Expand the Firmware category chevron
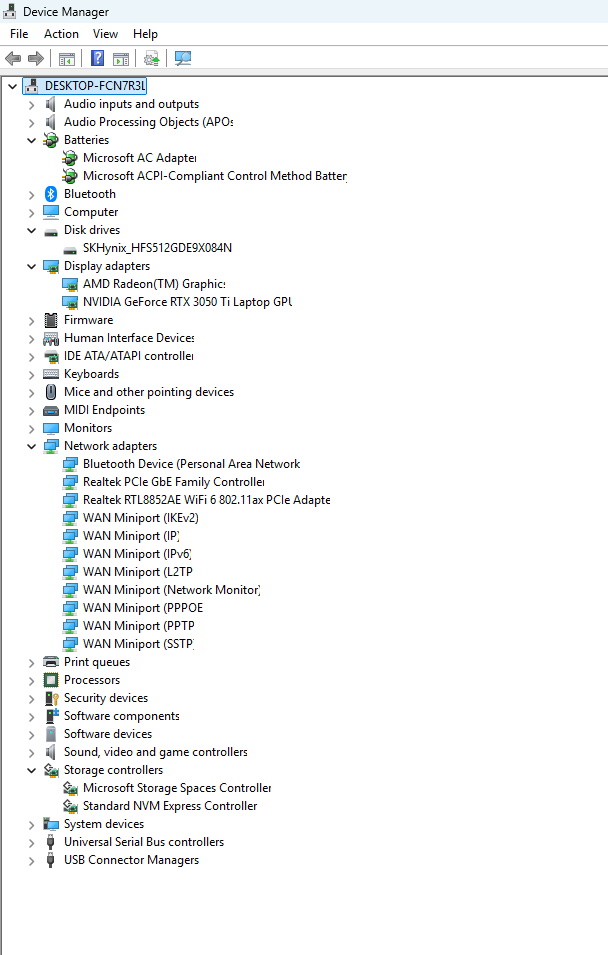The image size is (608, 955). coord(32,321)
